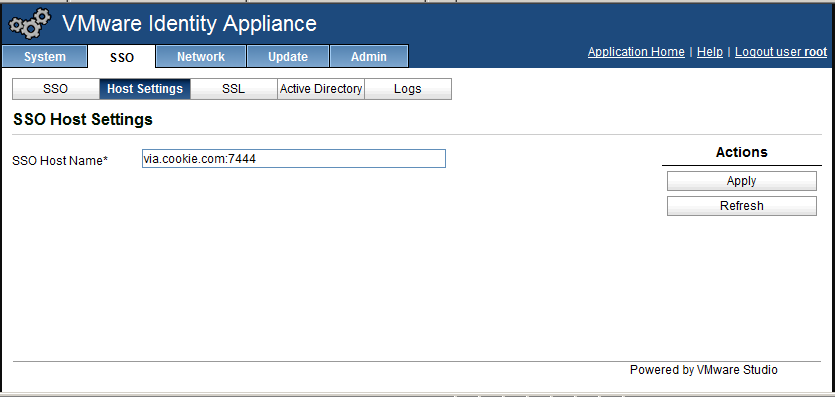Open the System tab

coord(45,56)
